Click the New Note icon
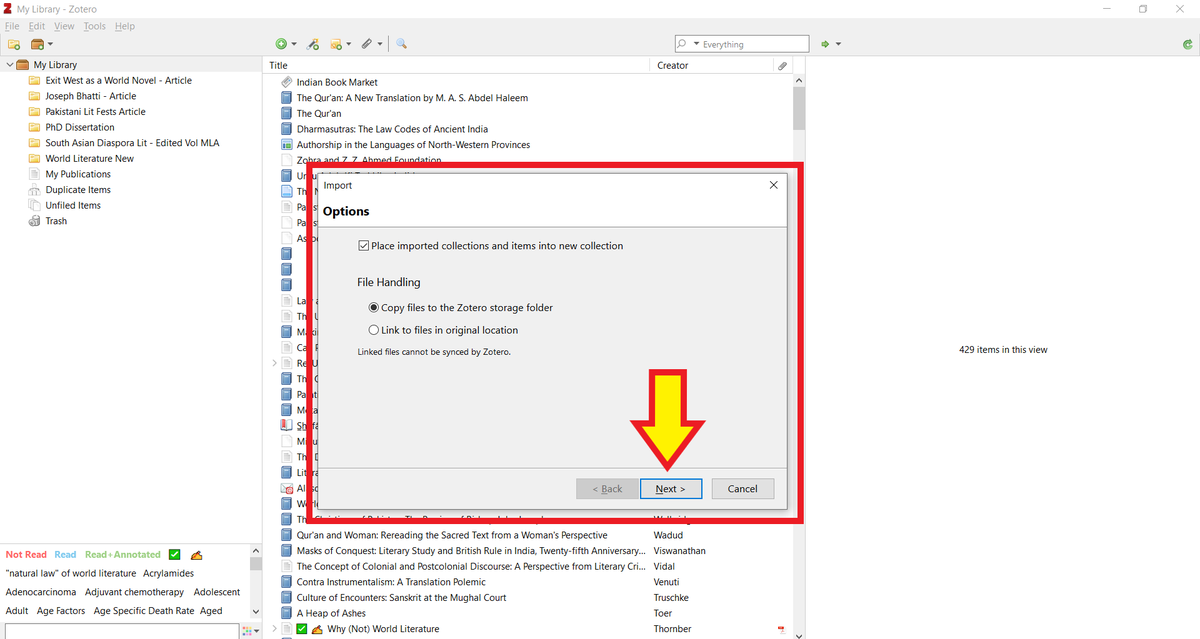Image resolution: width=1200 pixels, height=639 pixels. tap(336, 44)
